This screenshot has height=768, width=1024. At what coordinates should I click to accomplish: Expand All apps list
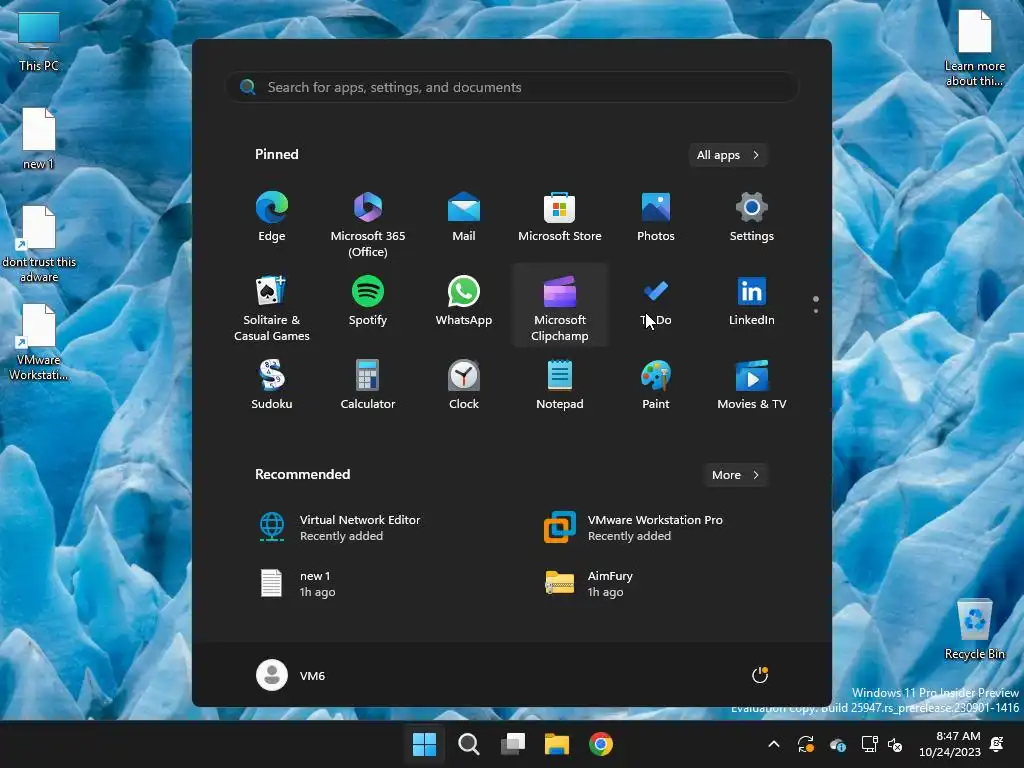pos(728,155)
